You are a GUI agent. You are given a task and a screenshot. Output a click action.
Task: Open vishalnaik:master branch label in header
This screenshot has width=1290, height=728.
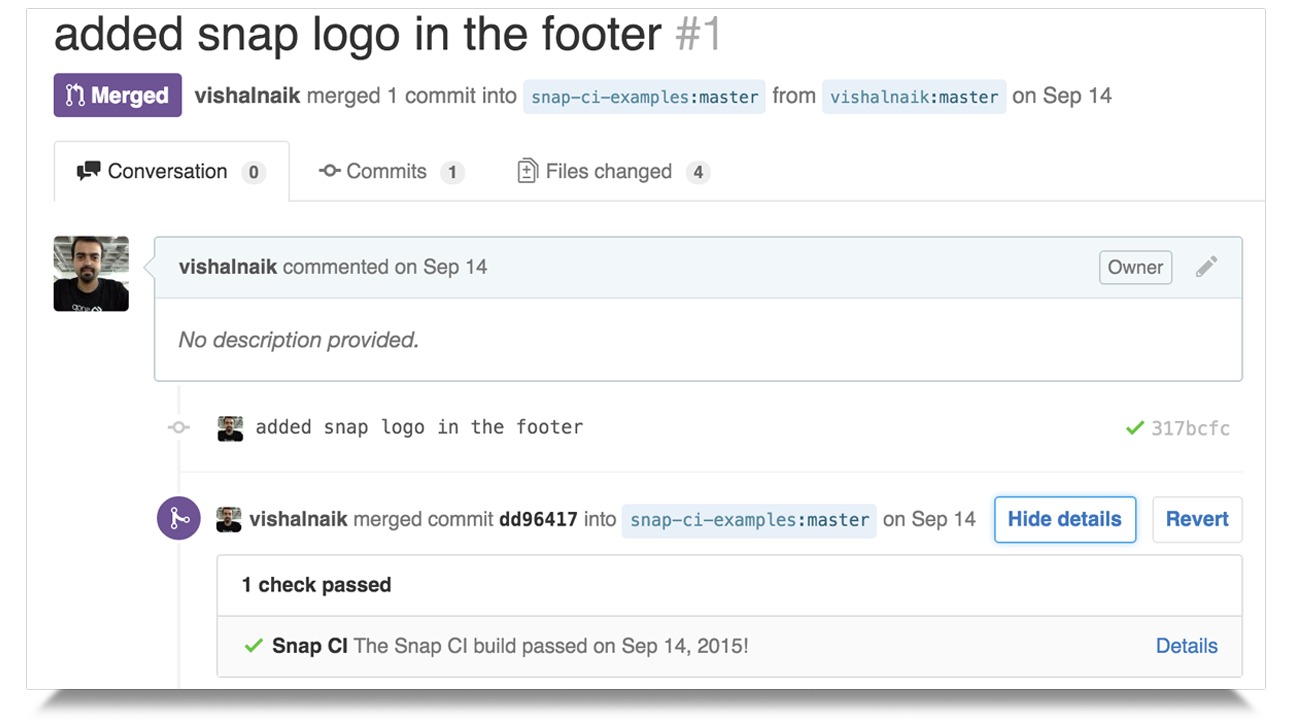[914, 97]
